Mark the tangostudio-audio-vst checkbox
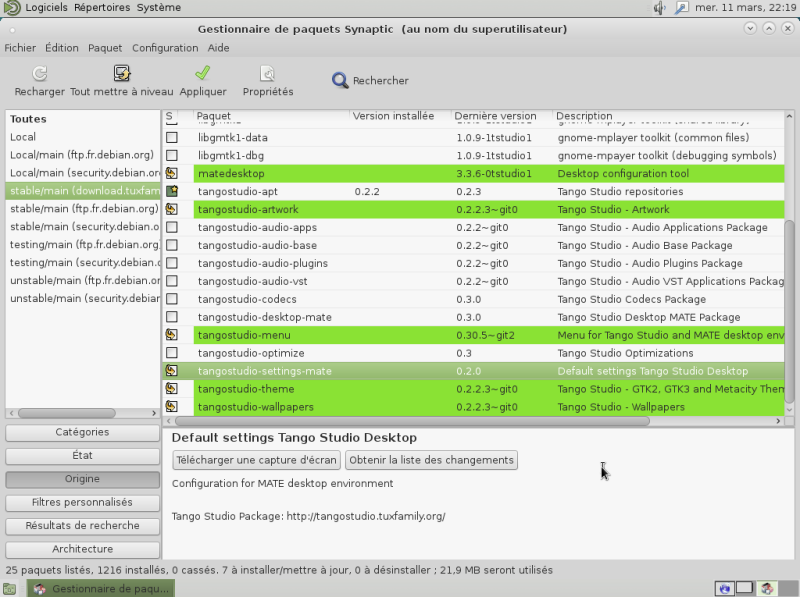Screen dimensions: 800x597 pos(172,281)
